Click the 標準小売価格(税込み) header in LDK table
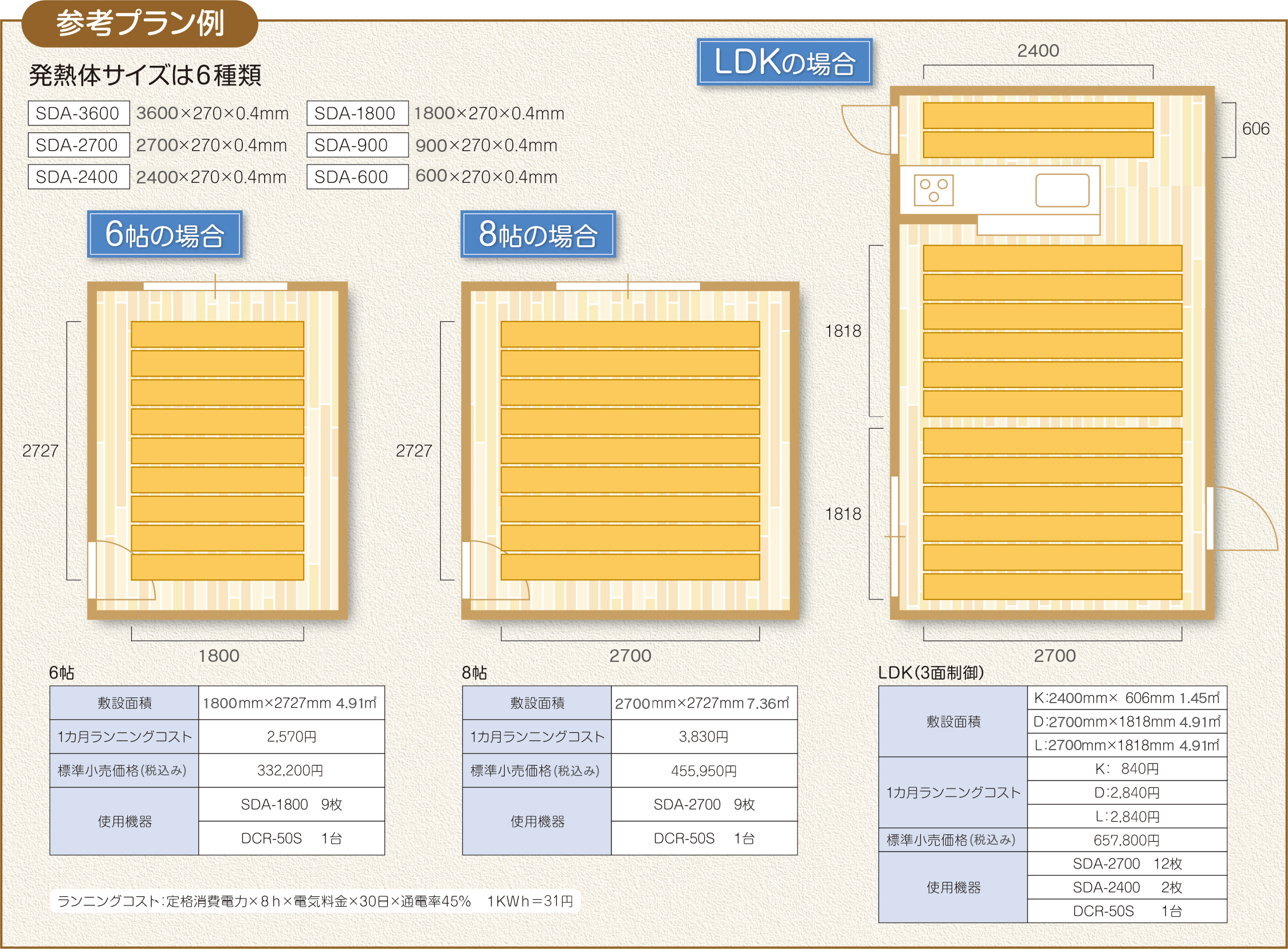The height and width of the screenshot is (949, 1288). click(952, 840)
